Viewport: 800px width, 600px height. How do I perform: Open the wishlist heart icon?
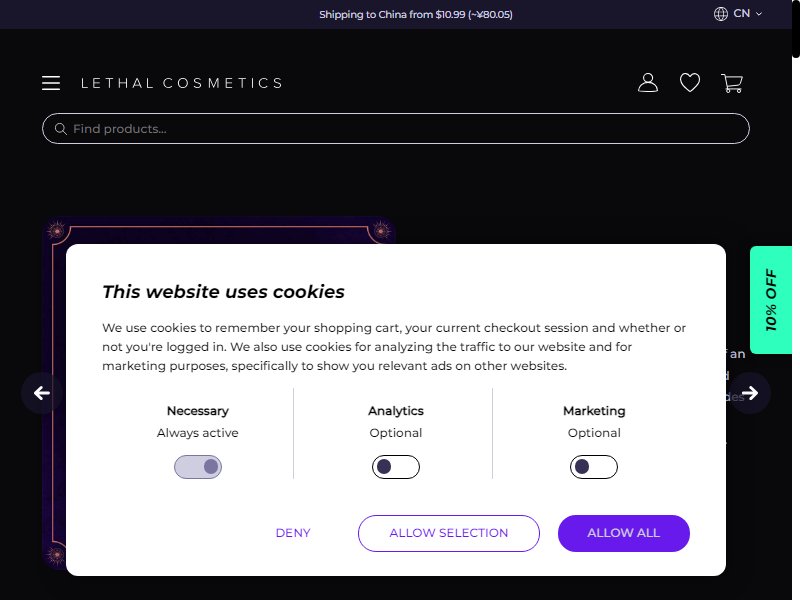coord(690,83)
